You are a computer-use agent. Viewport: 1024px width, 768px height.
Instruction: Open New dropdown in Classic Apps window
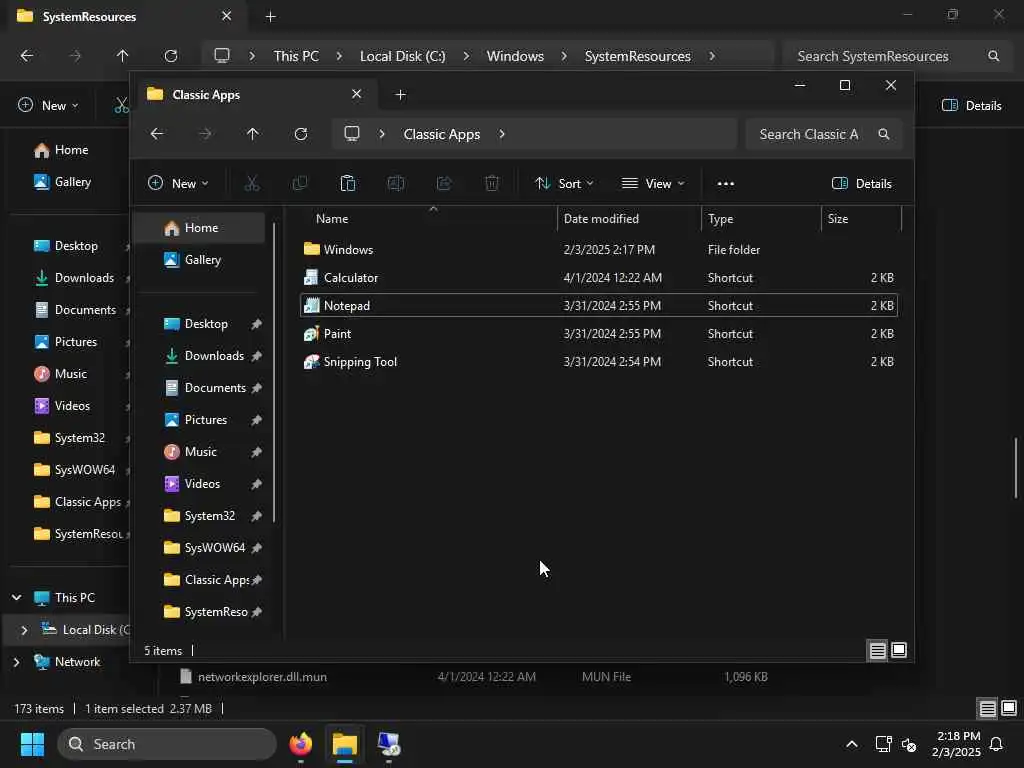[178, 184]
